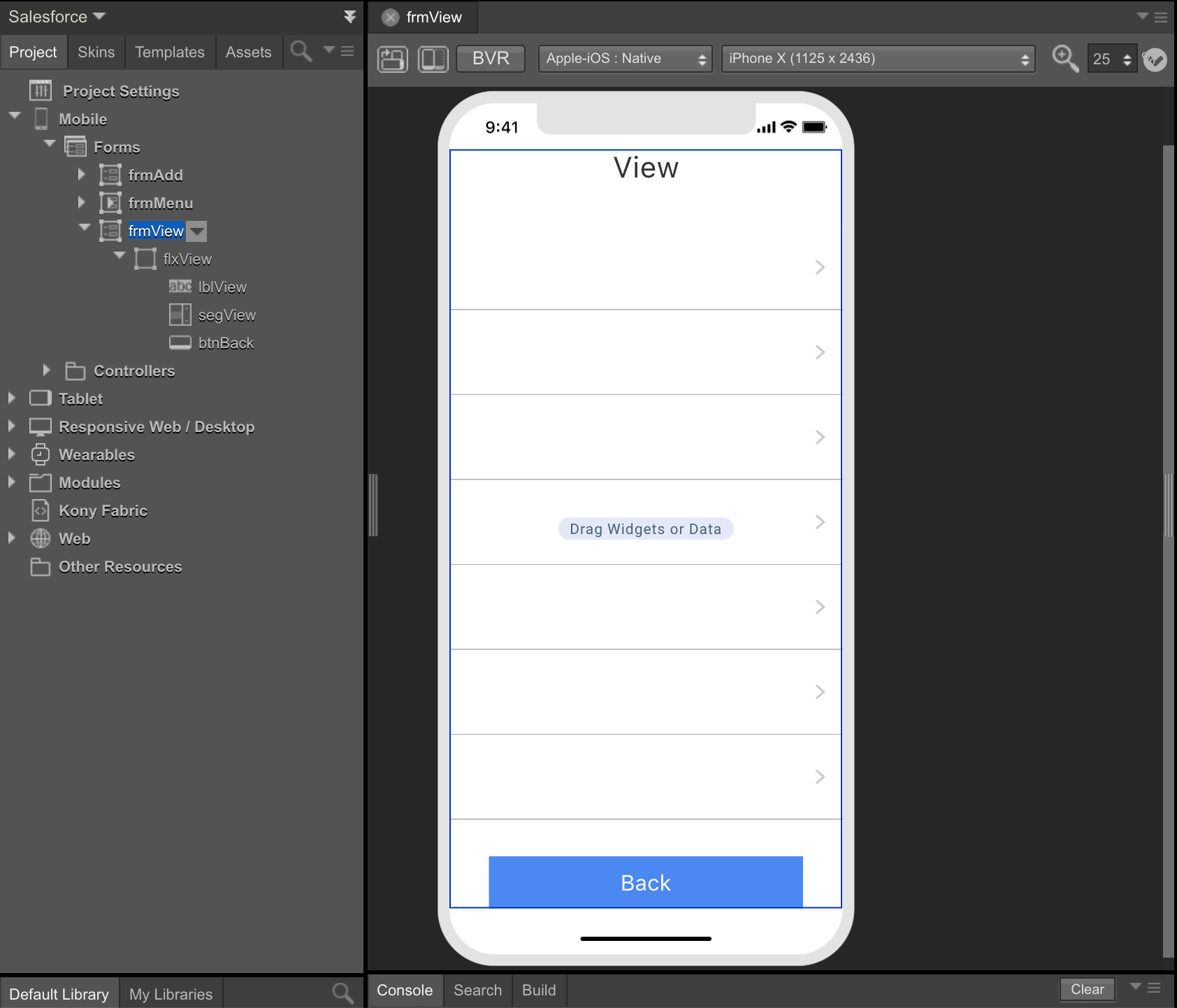
Task: Open the iPhone X device selector dropdown
Action: 876,59
